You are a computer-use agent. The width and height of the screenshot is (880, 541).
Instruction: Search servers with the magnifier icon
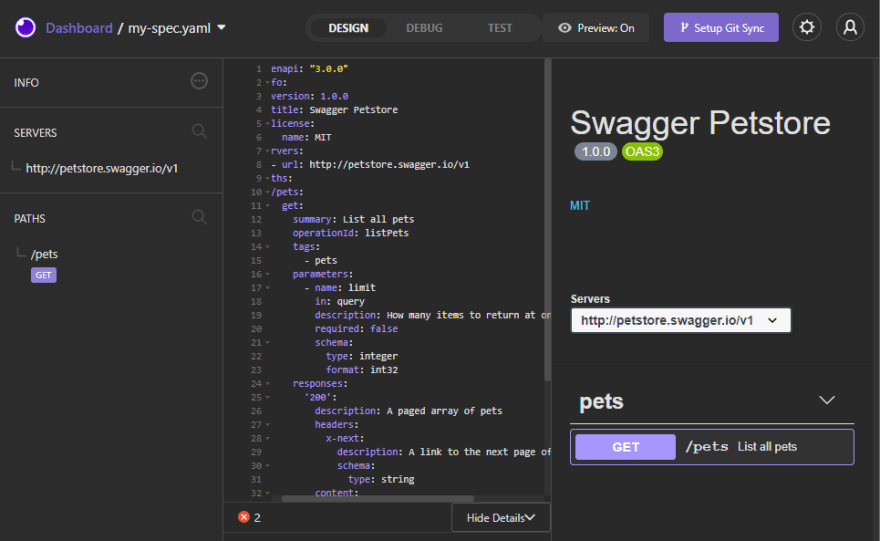199,132
